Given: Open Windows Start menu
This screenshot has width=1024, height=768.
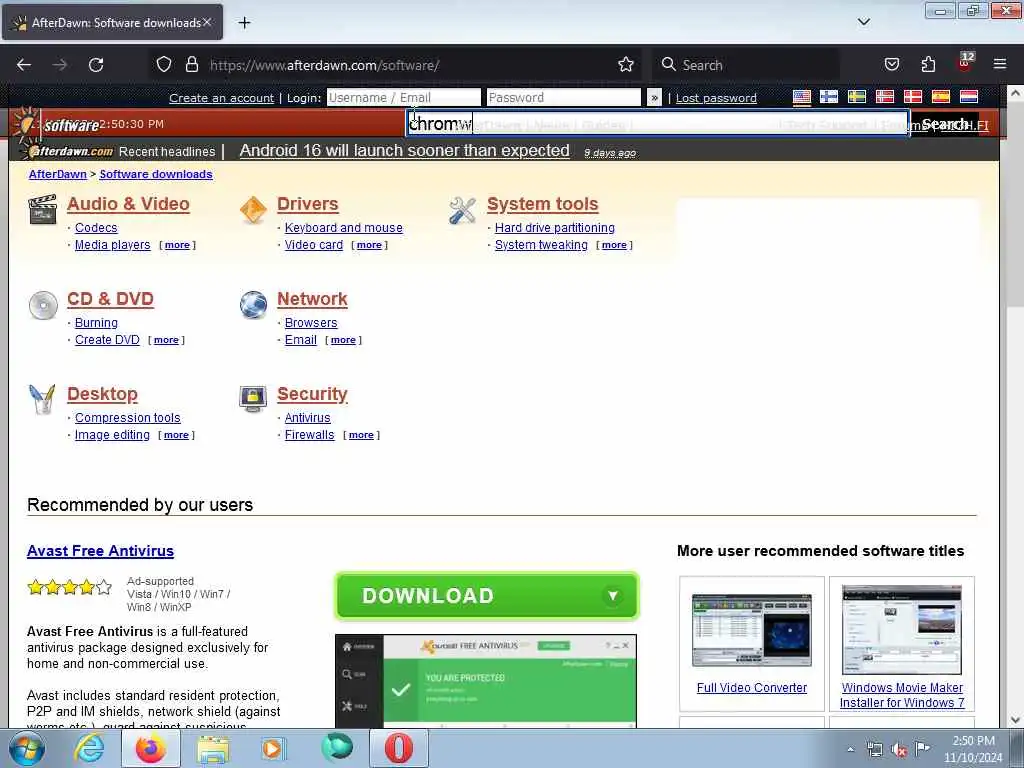Looking at the screenshot, I should [x=26, y=749].
